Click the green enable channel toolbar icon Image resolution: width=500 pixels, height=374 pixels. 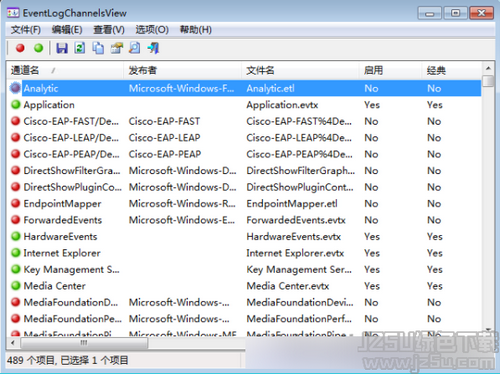click(39, 48)
